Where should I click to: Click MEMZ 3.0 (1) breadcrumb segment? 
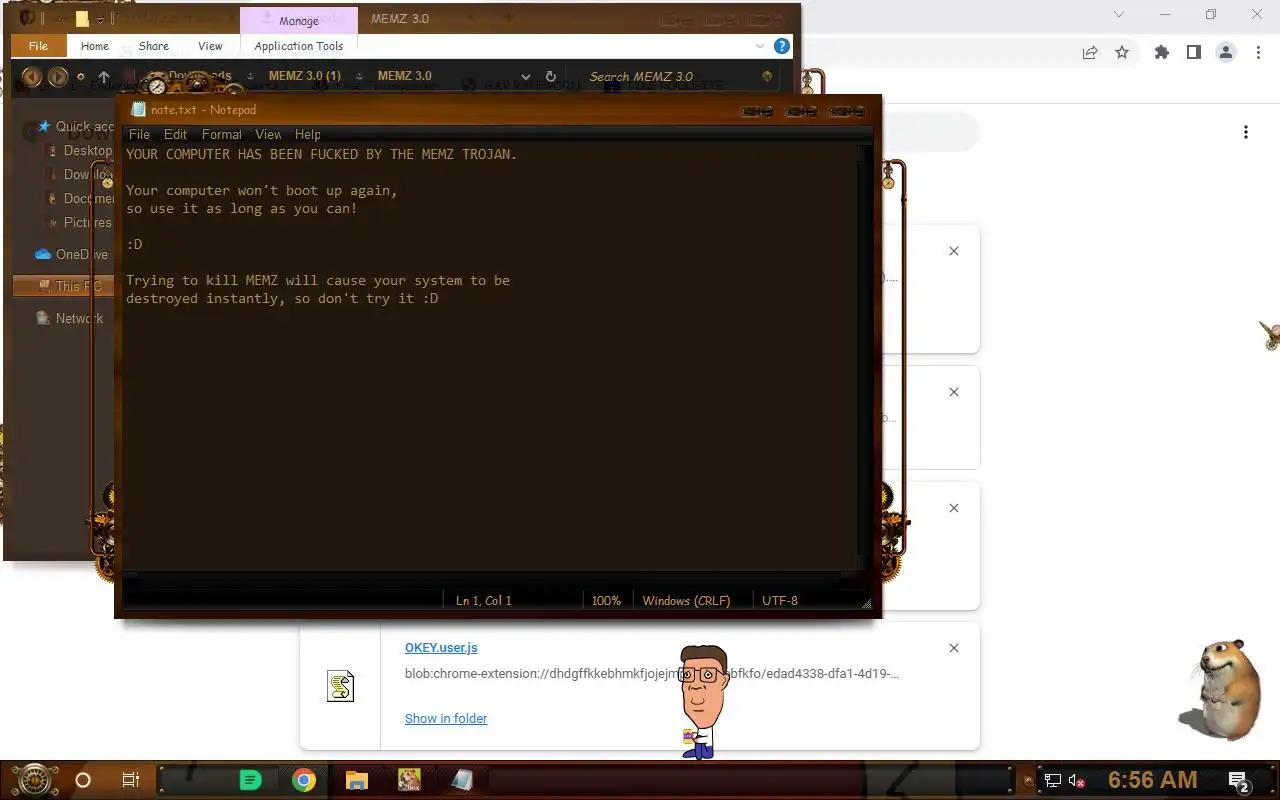click(304, 76)
